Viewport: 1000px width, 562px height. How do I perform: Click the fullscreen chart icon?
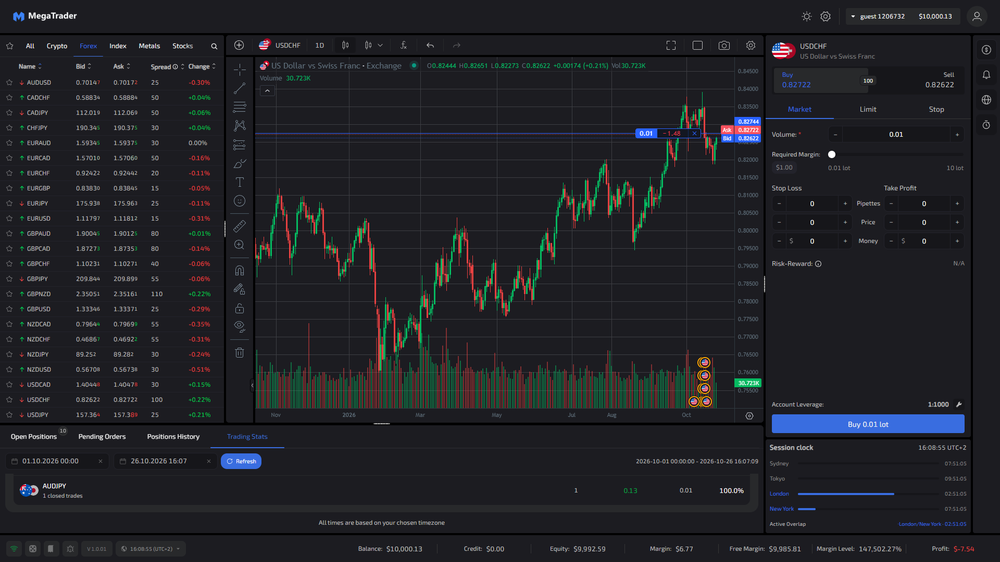pyautogui.click(x=671, y=45)
